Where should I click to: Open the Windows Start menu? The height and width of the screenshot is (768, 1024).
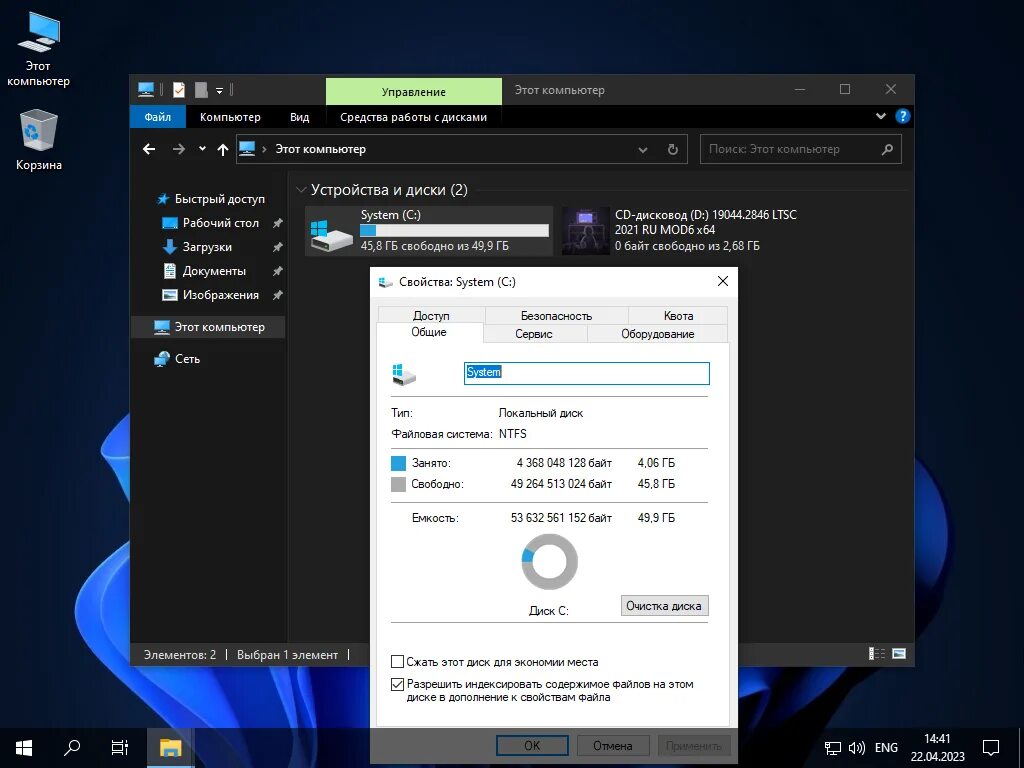pyautogui.click(x=24, y=748)
